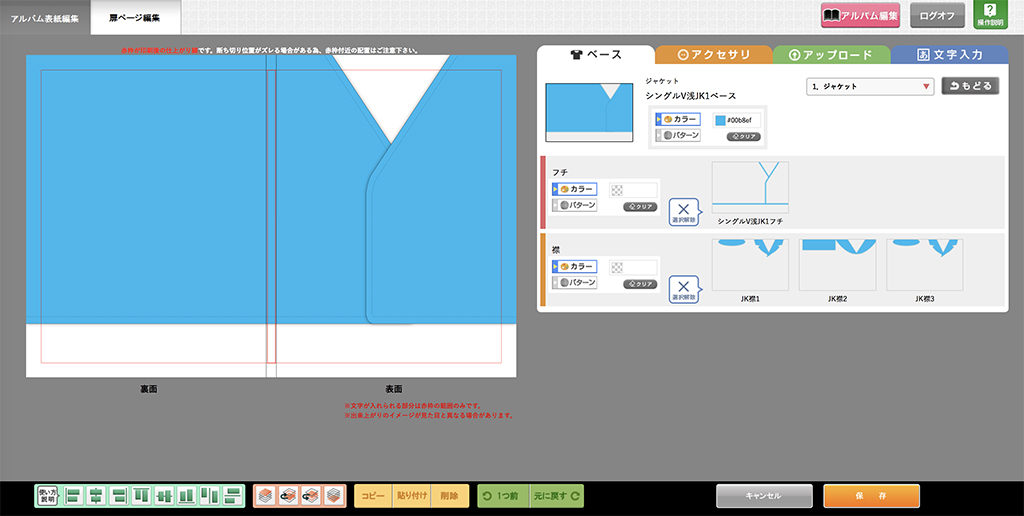Switch to アルバム表紙編集 tab
1024x516 pixels.
point(45,18)
